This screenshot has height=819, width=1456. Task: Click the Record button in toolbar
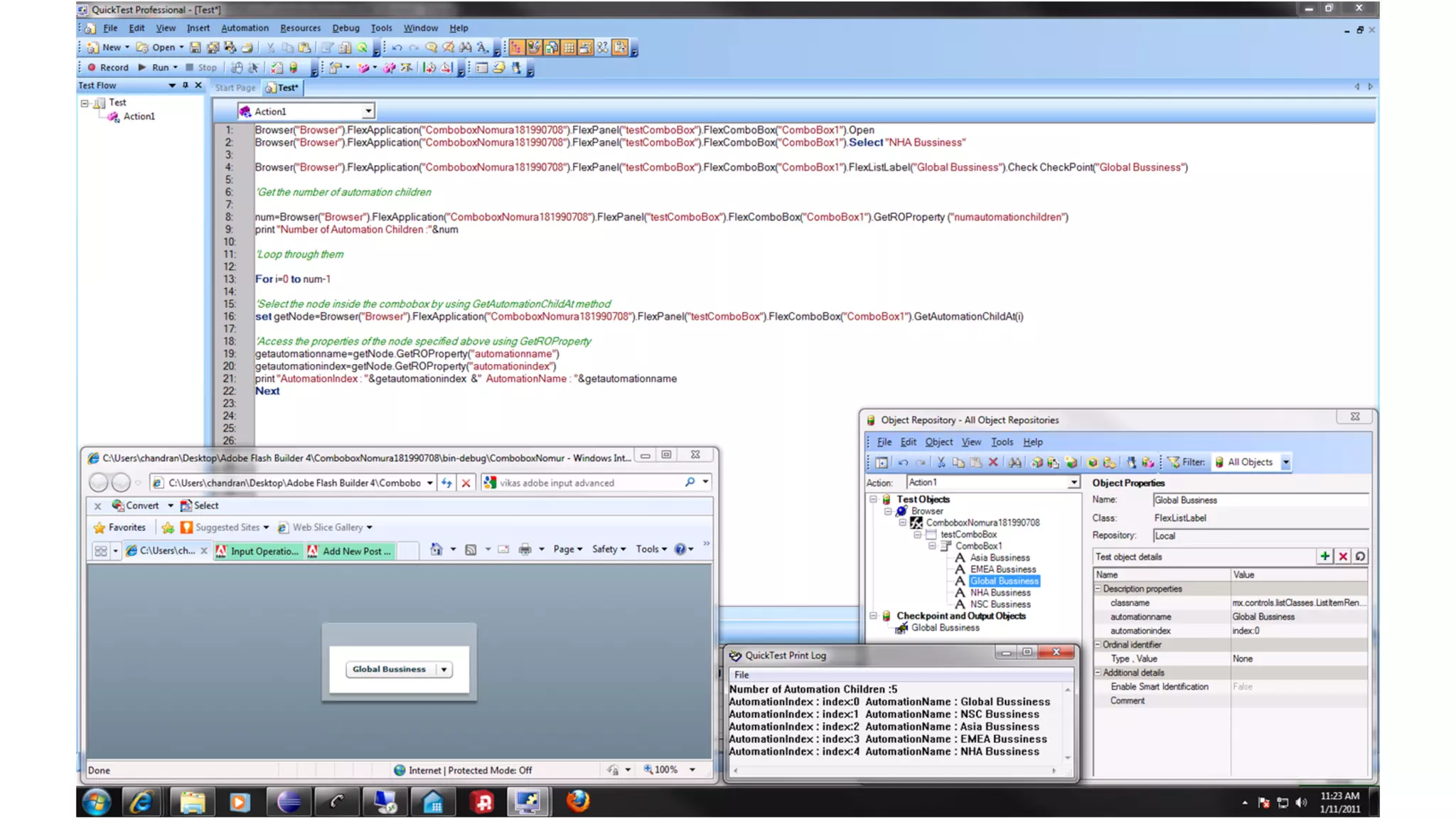click(x=107, y=68)
